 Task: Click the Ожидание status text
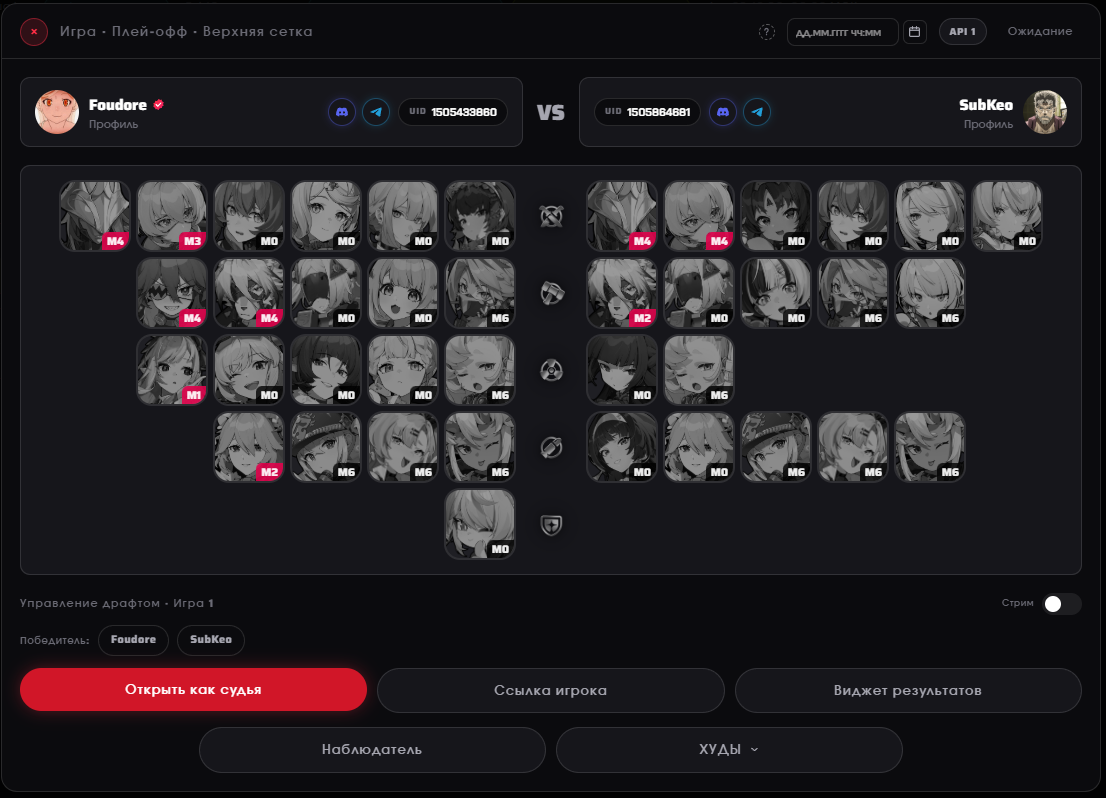1040,32
